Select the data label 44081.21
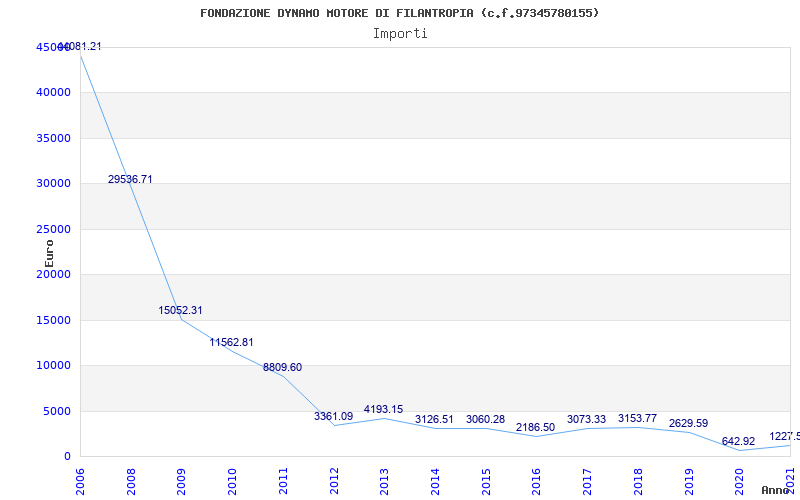The height and width of the screenshot is (500, 800). tap(80, 46)
